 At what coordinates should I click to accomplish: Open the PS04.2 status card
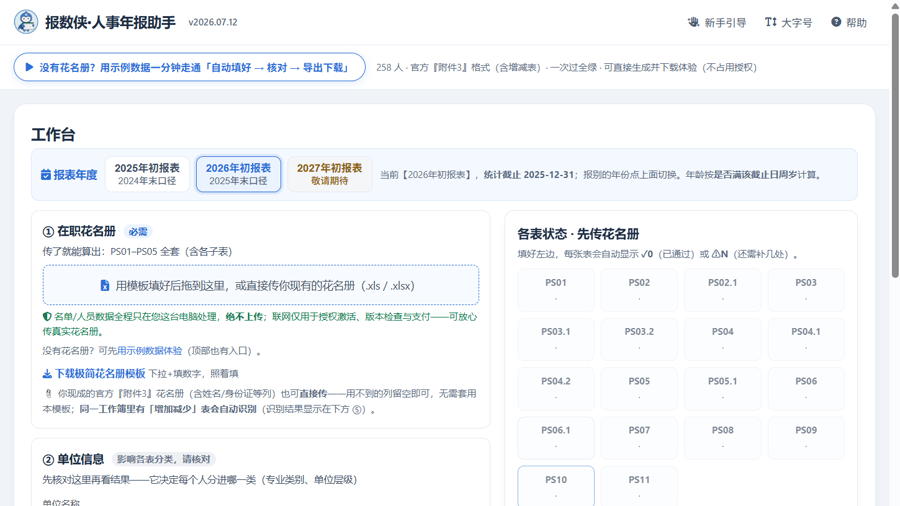pyautogui.click(x=556, y=388)
